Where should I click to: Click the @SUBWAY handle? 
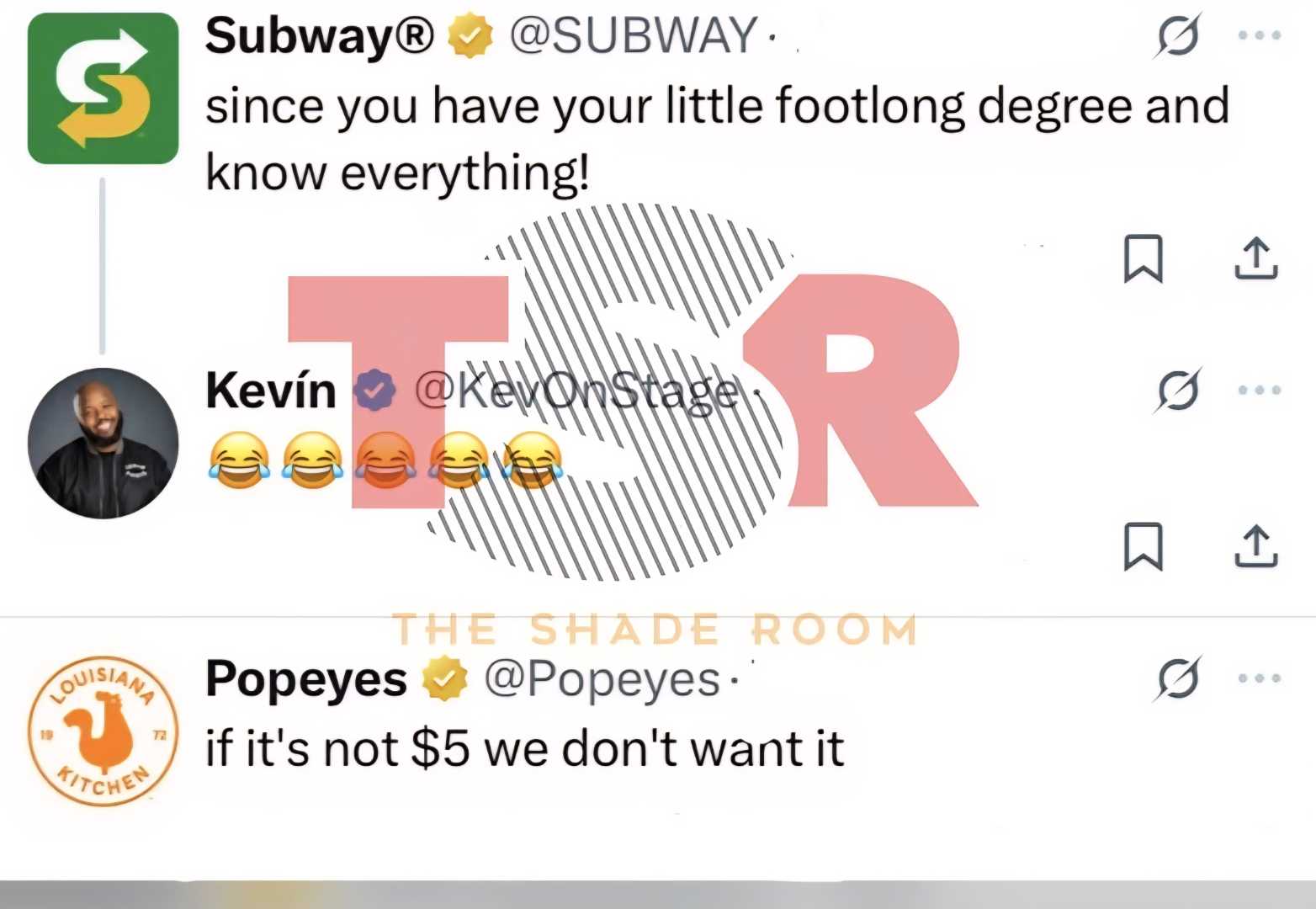pyautogui.click(x=633, y=36)
